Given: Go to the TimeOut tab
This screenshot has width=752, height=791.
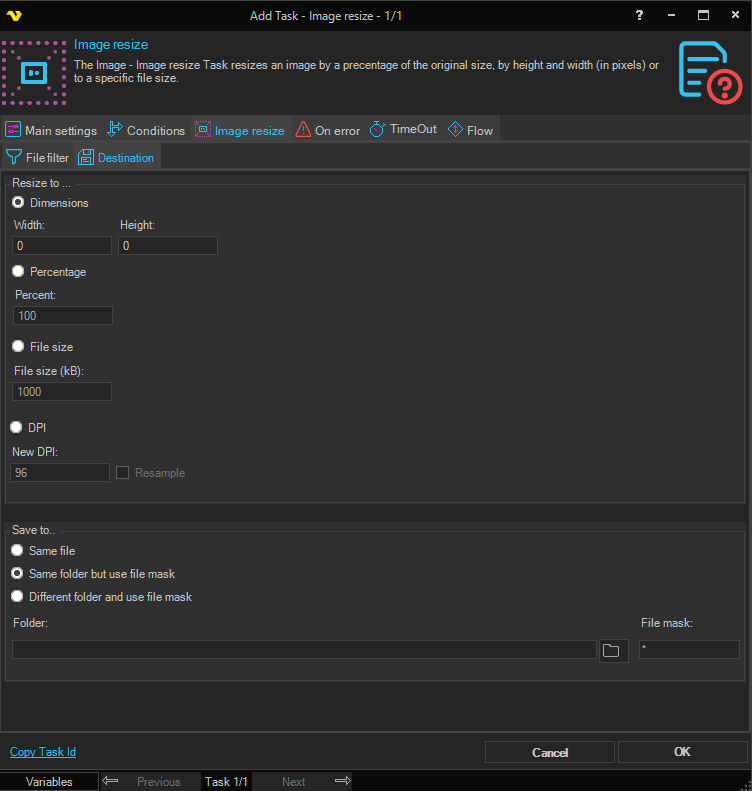Looking at the screenshot, I should pyautogui.click(x=403, y=130).
